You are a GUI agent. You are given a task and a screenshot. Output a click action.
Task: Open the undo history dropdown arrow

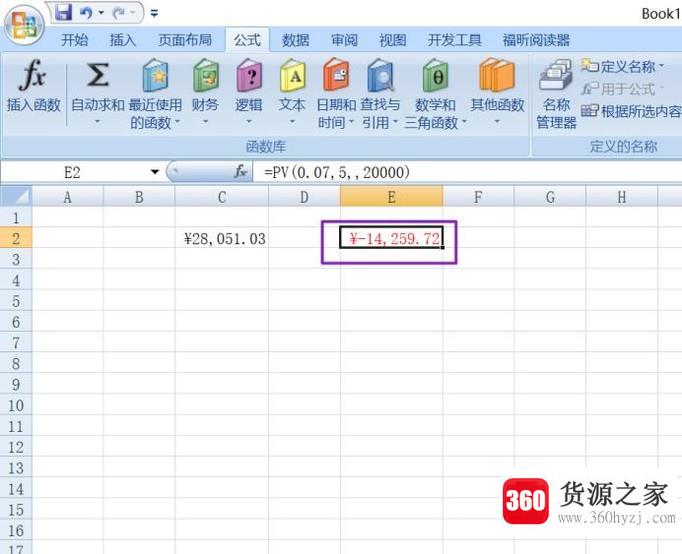[x=101, y=13]
